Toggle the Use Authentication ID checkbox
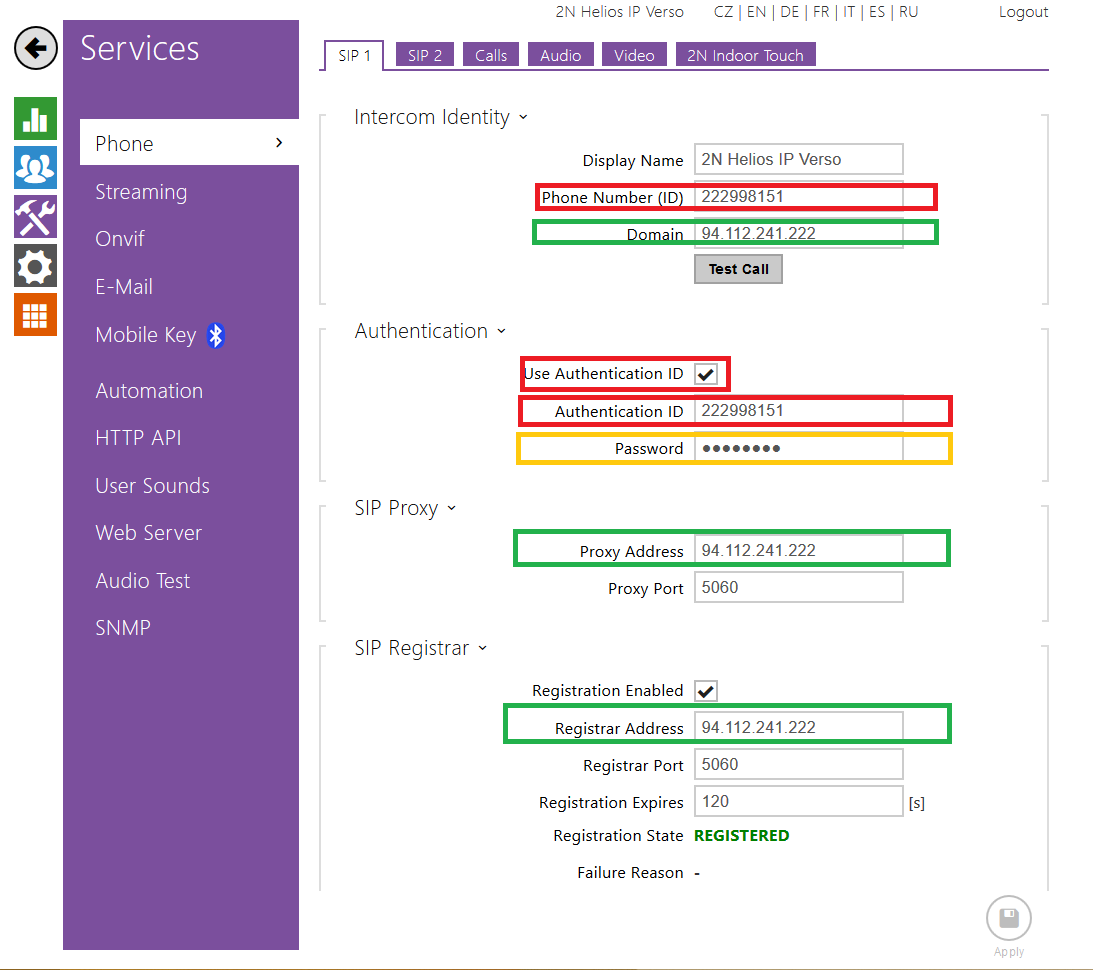1093x970 pixels. 706,374
